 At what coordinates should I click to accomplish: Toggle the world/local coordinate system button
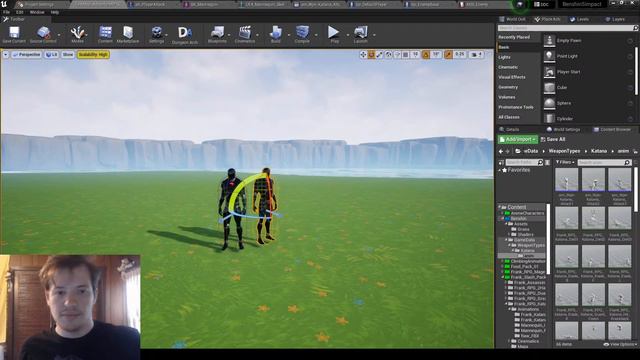(389, 55)
